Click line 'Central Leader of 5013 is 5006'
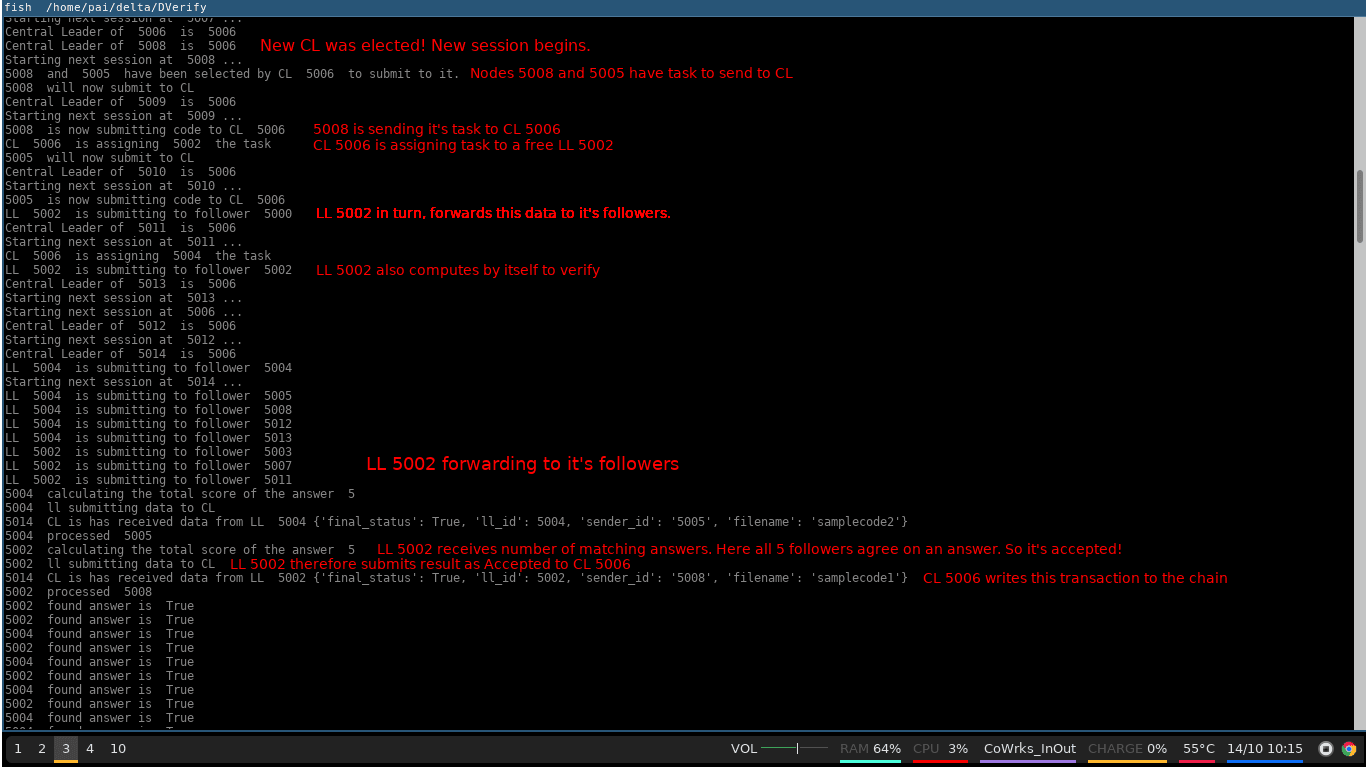Viewport: 1366px width, 768px height. (x=121, y=284)
